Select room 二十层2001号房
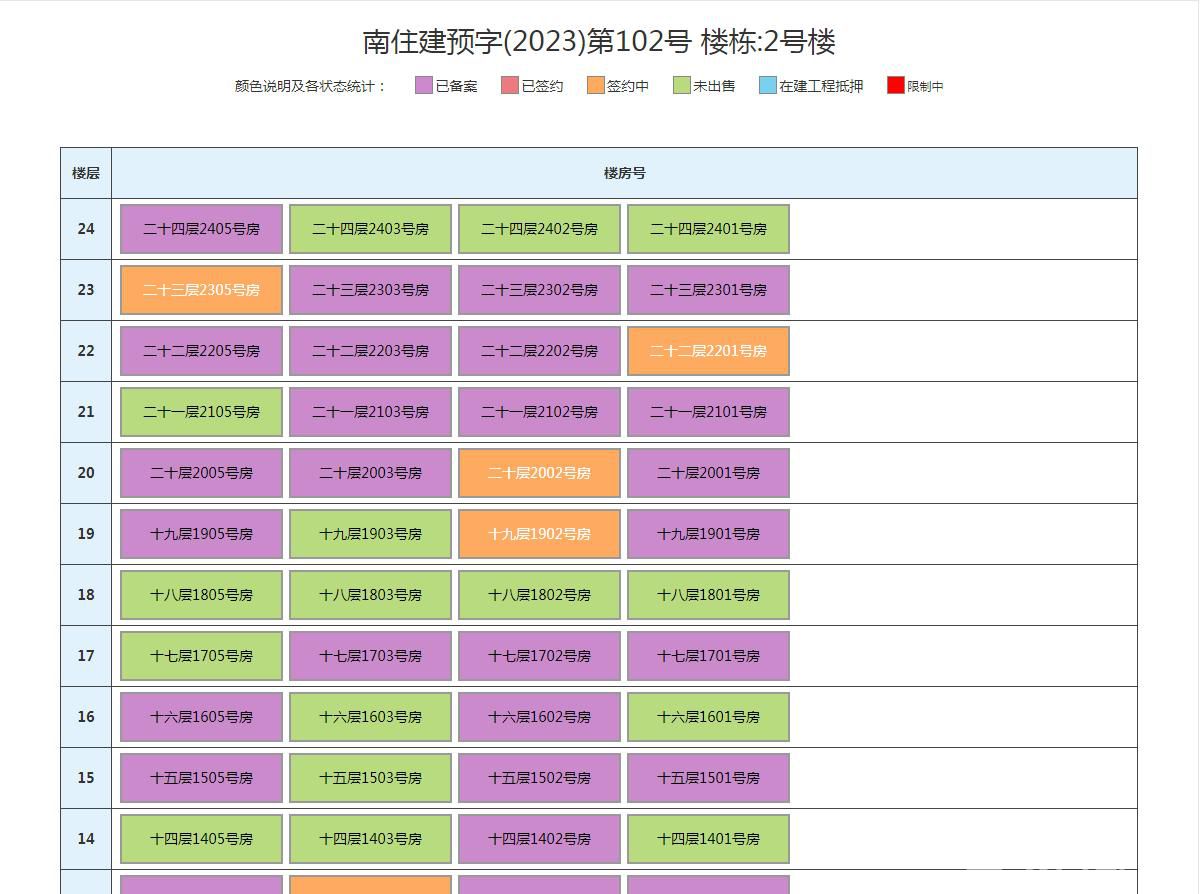The width and height of the screenshot is (1200, 894). (708, 473)
